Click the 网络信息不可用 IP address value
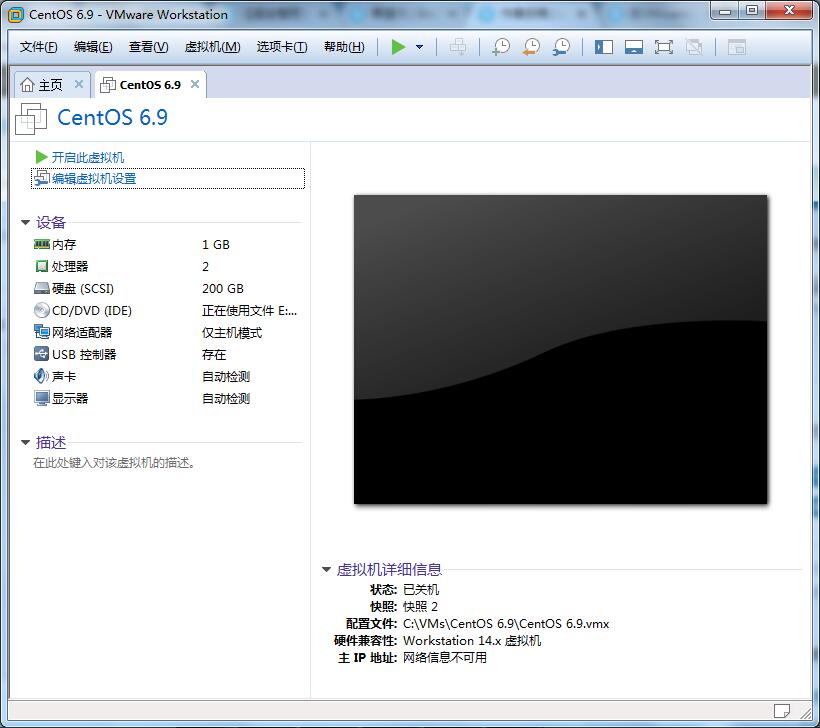The image size is (820, 728). (445, 657)
